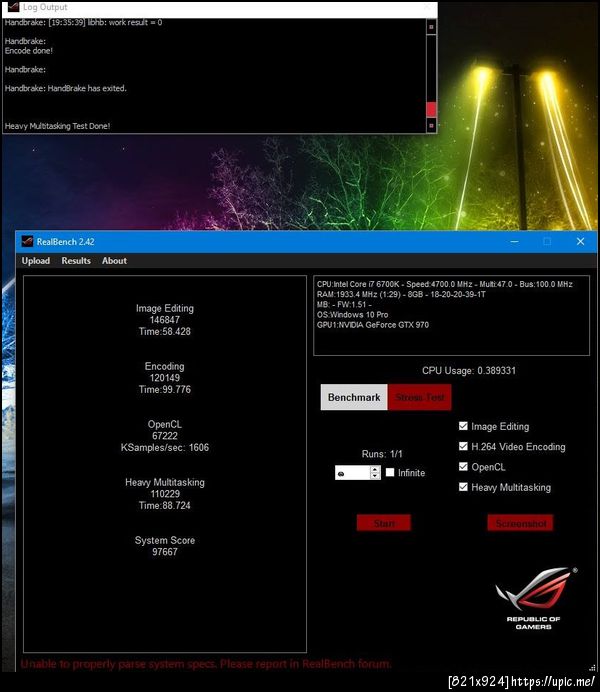This screenshot has width=600, height=692.
Task: Click the KSamples/sec: 1606 value
Action: (165, 447)
